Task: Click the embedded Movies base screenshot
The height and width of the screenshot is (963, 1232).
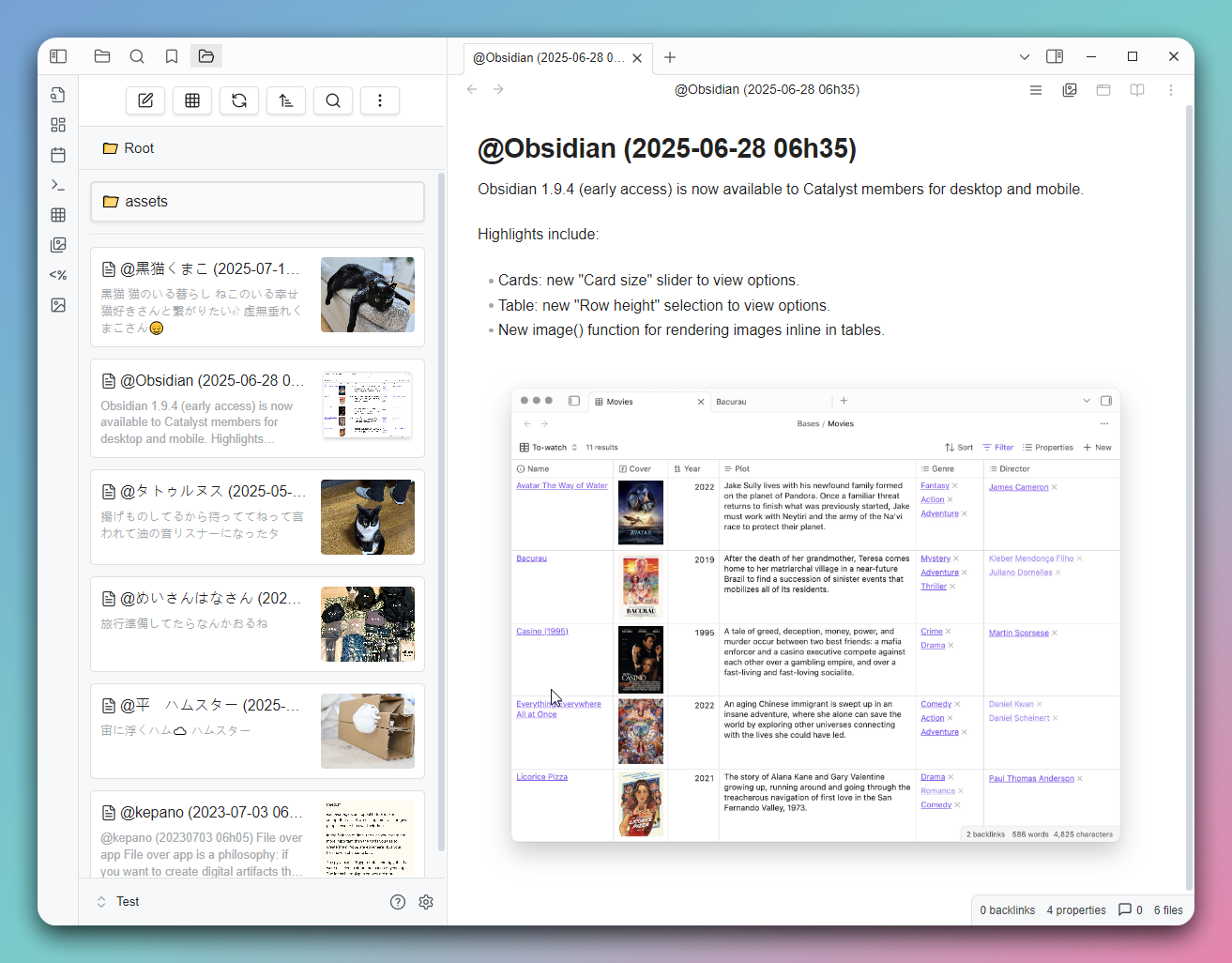Action: tap(815, 615)
